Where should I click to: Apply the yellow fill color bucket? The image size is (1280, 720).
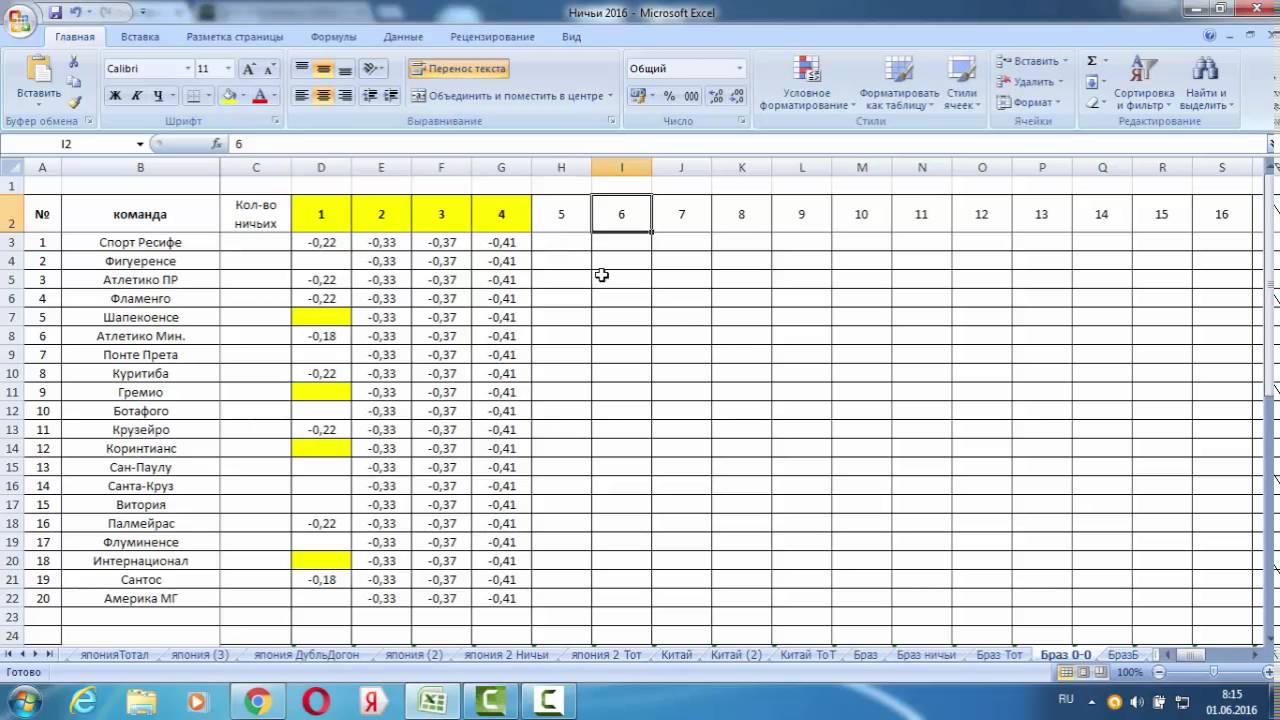[x=229, y=96]
